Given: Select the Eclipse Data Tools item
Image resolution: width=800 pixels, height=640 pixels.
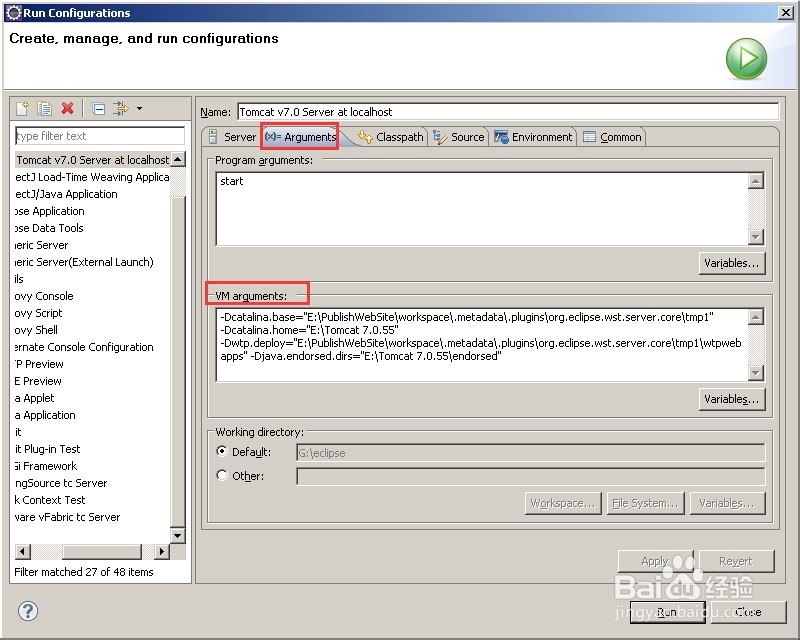Looking at the screenshot, I should pyautogui.click(x=49, y=228).
